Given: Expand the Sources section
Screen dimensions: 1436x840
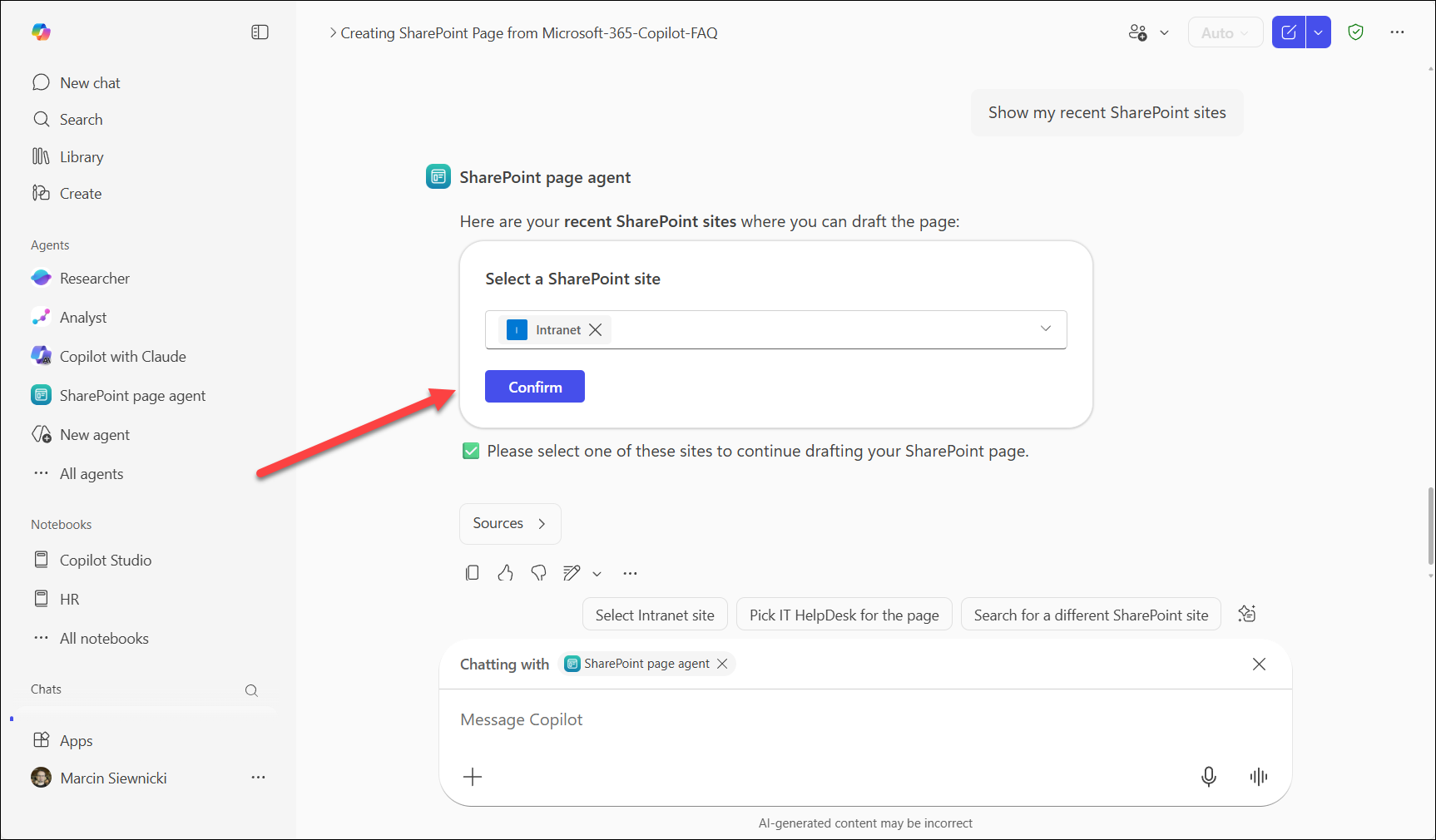Looking at the screenshot, I should [x=509, y=524].
